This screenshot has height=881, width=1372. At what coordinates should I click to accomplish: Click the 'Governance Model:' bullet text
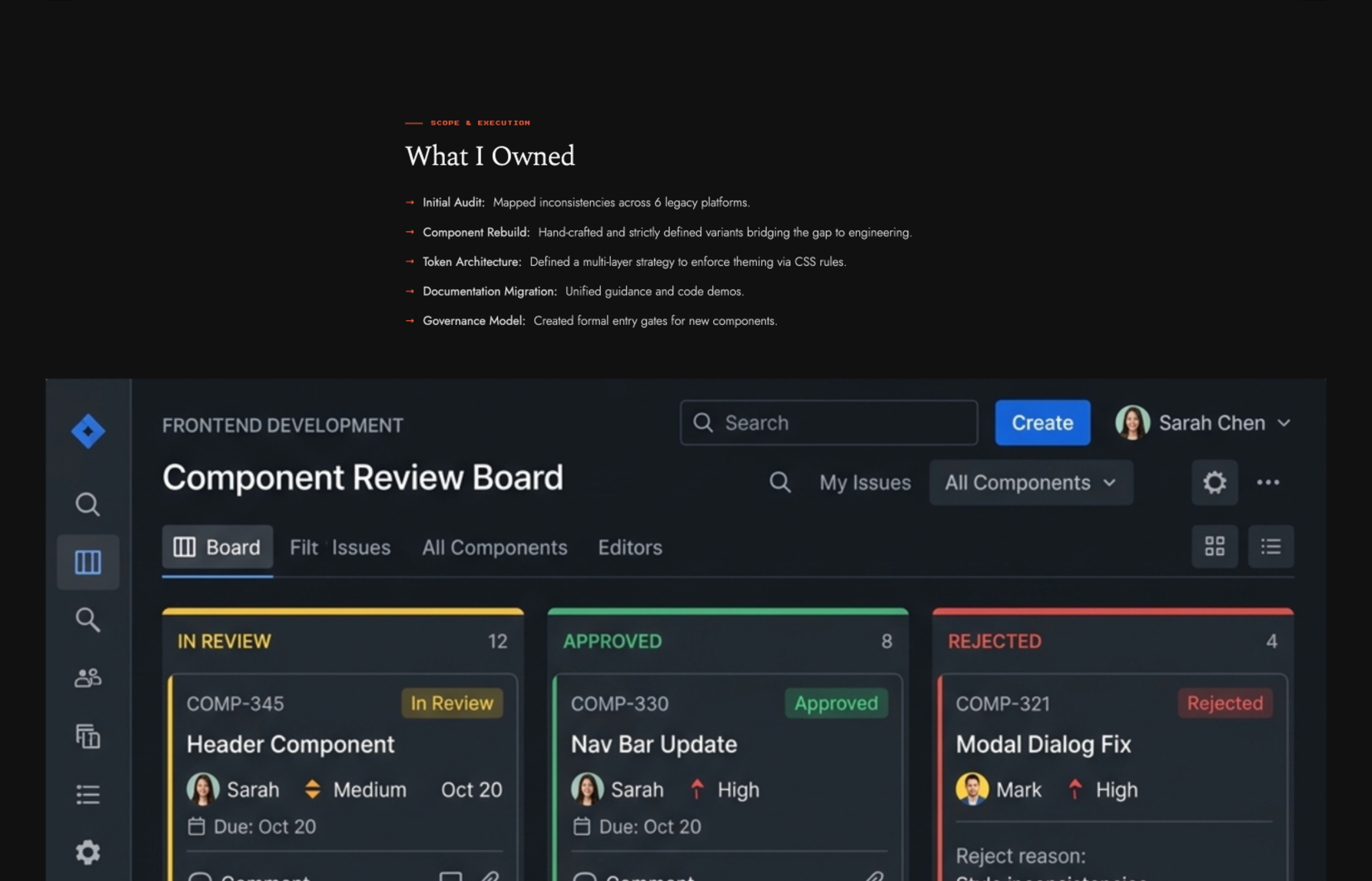[474, 320]
